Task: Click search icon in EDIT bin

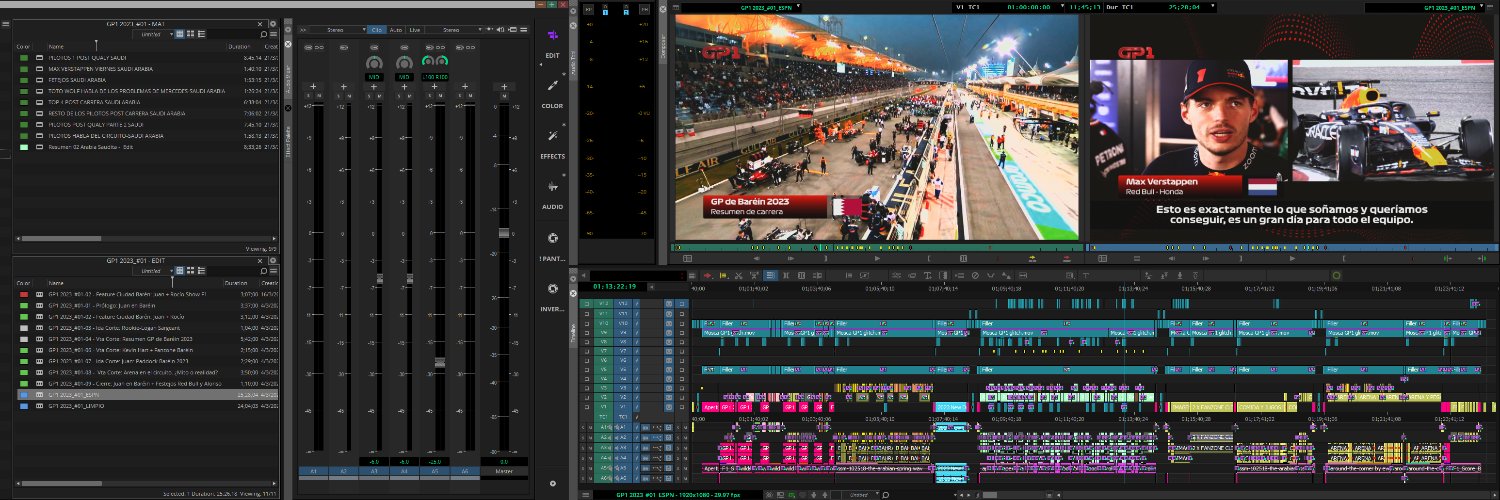Action: pyautogui.click(x=263, y=270)
